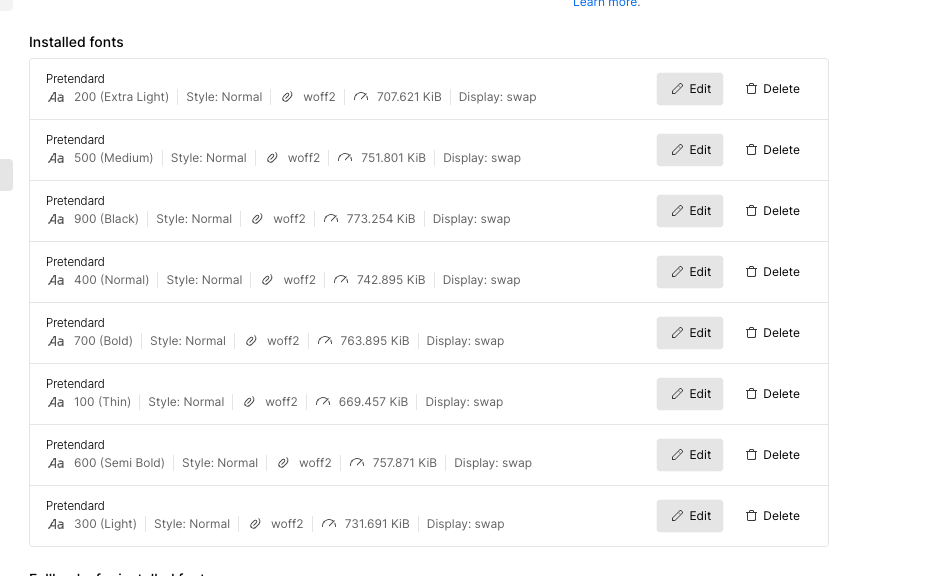Open the Learn more link
The height and width of the screenshot is (576, 941).
(606, 3)
